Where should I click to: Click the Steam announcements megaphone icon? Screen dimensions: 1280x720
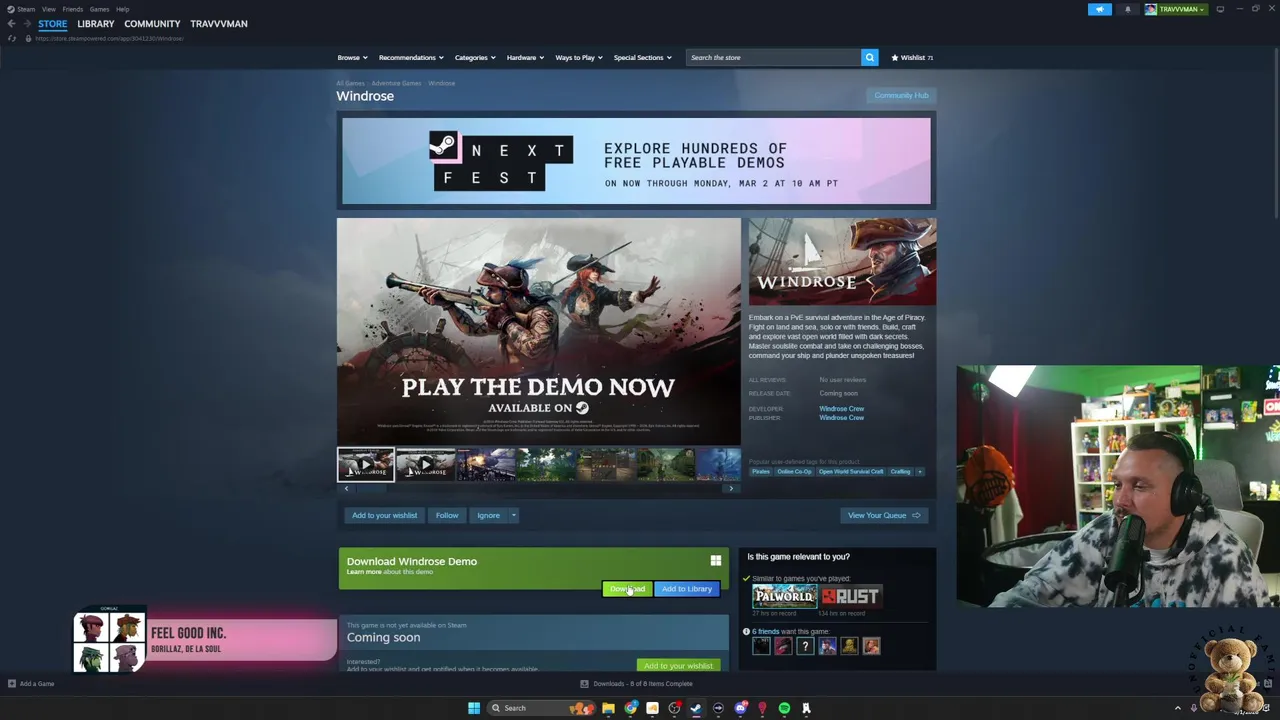pos(1099,9)
